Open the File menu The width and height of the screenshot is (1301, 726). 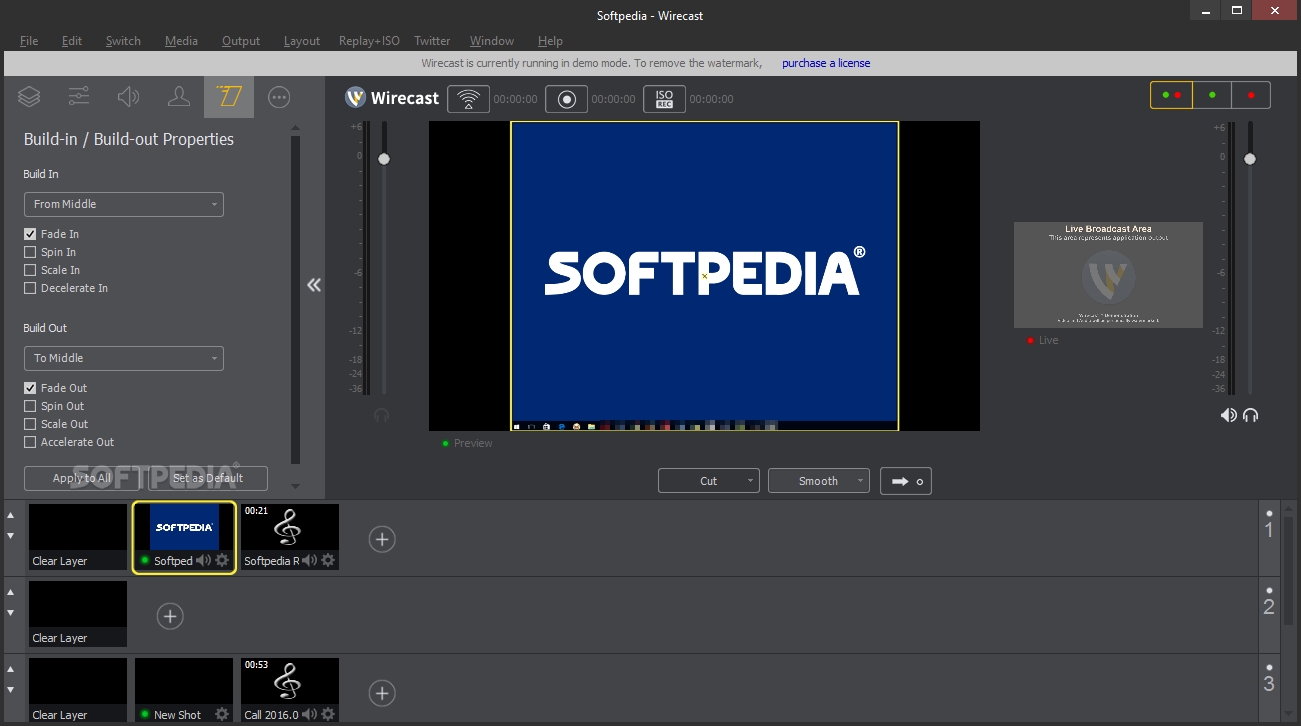[29, 41]
